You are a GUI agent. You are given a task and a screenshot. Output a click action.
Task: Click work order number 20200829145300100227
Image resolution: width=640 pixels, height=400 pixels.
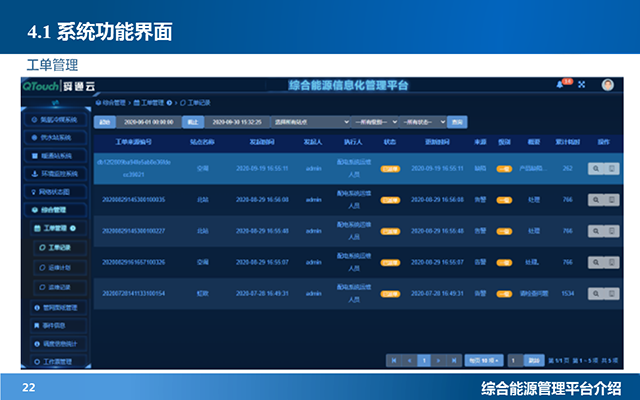[x=133, y=231]
